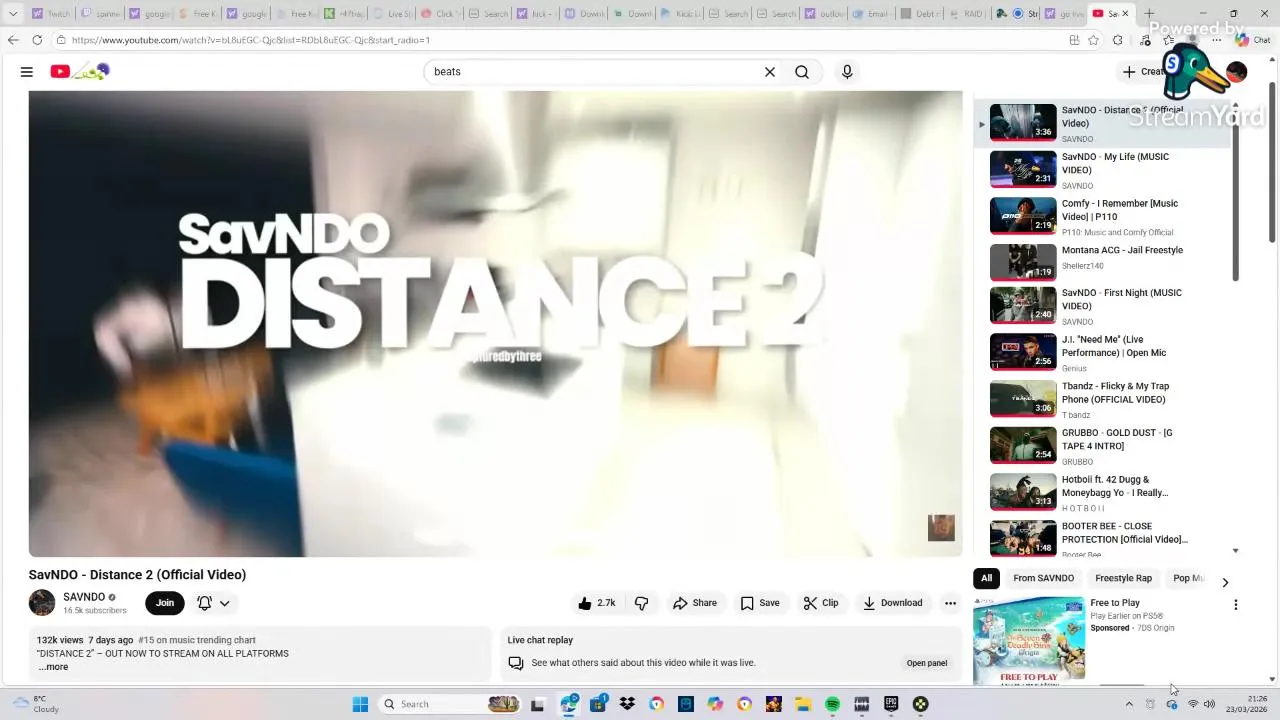Open Spotify from the taskbar
The width and height of the screenshot is (1280, 720).
tap(832, 704)
